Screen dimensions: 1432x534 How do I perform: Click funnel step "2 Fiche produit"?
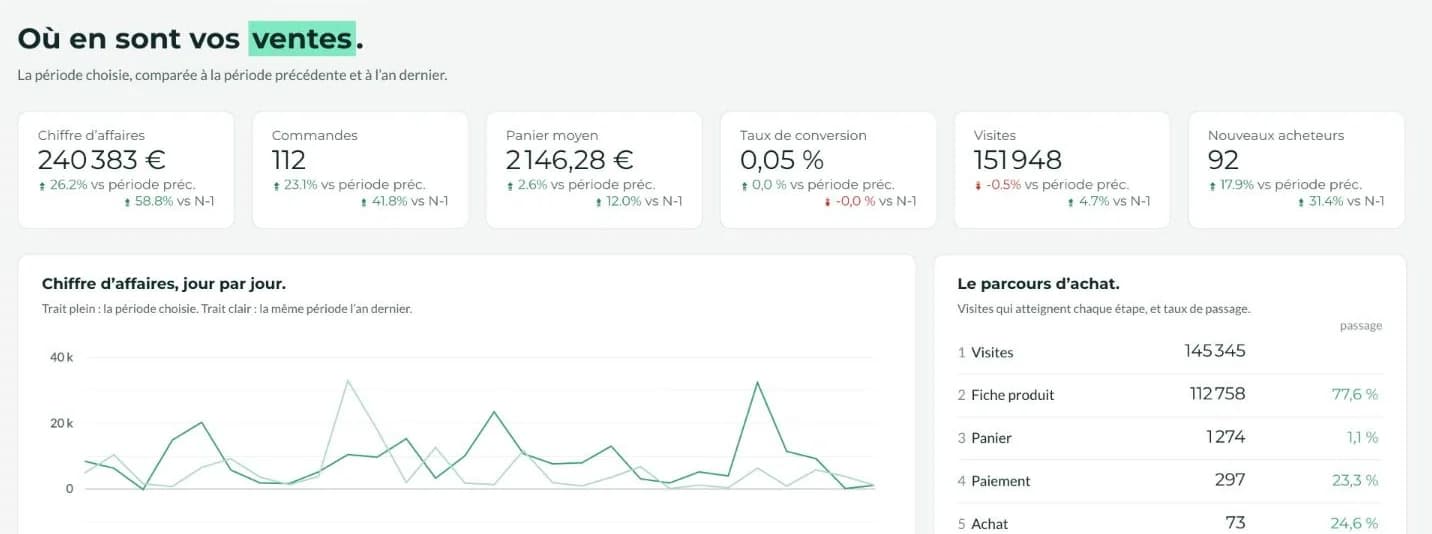click(x=1006, y=395)
